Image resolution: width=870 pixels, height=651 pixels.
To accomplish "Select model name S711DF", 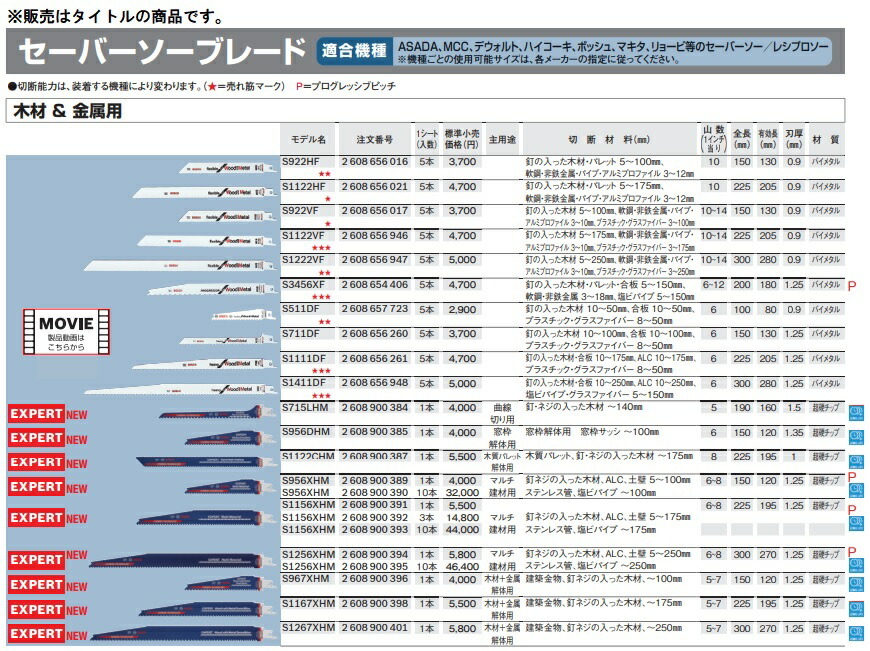I will pos(300,334).
